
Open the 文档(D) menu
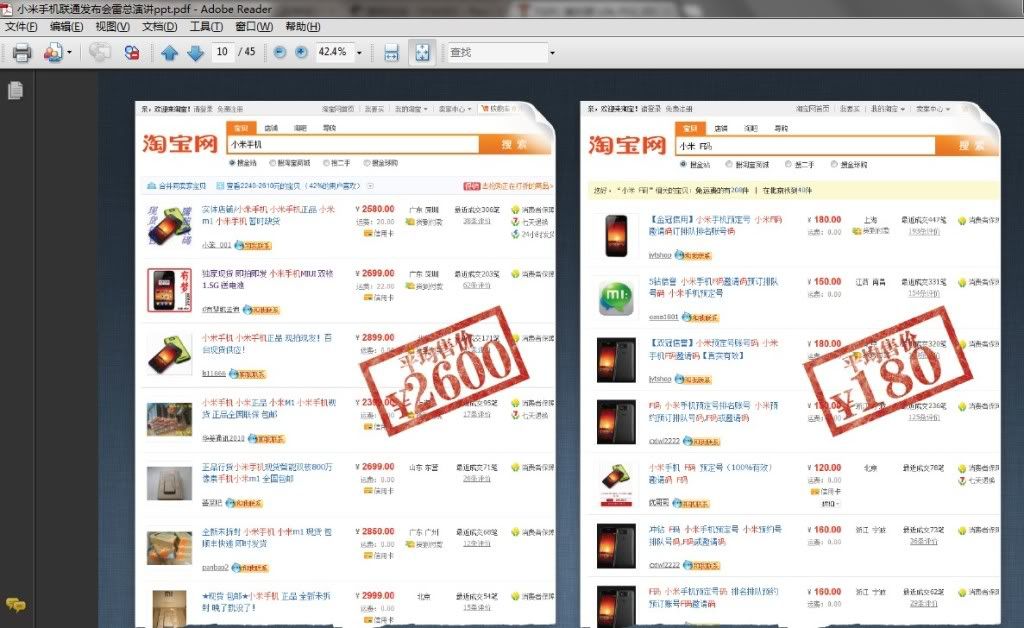point(159,26)
